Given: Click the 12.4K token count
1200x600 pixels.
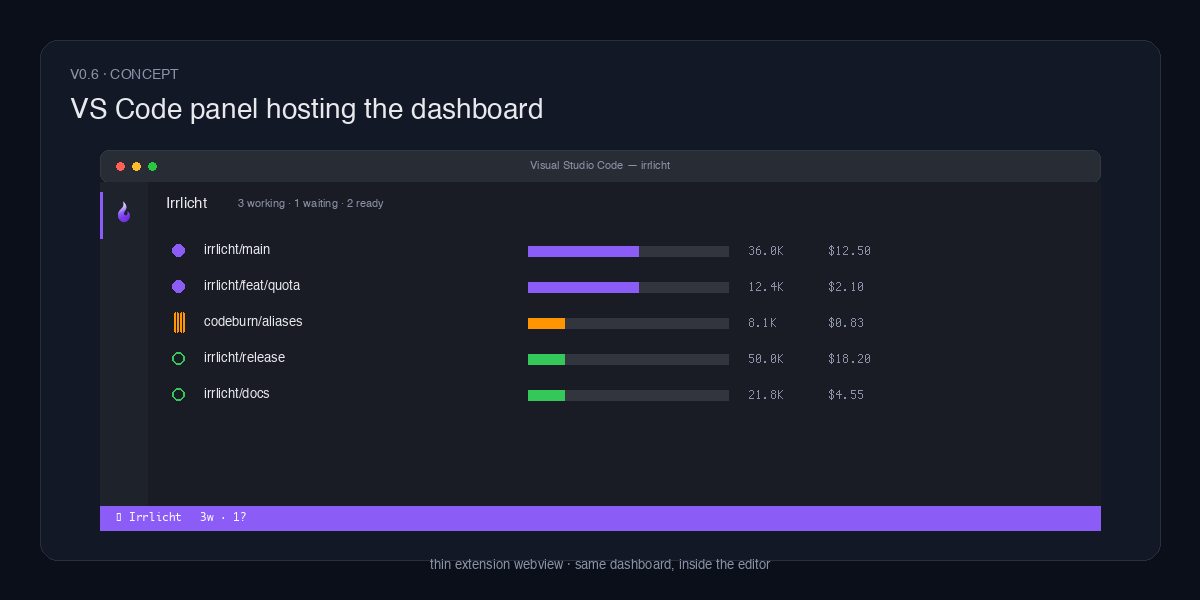Looking at the screenshot, I should (766, 287).
